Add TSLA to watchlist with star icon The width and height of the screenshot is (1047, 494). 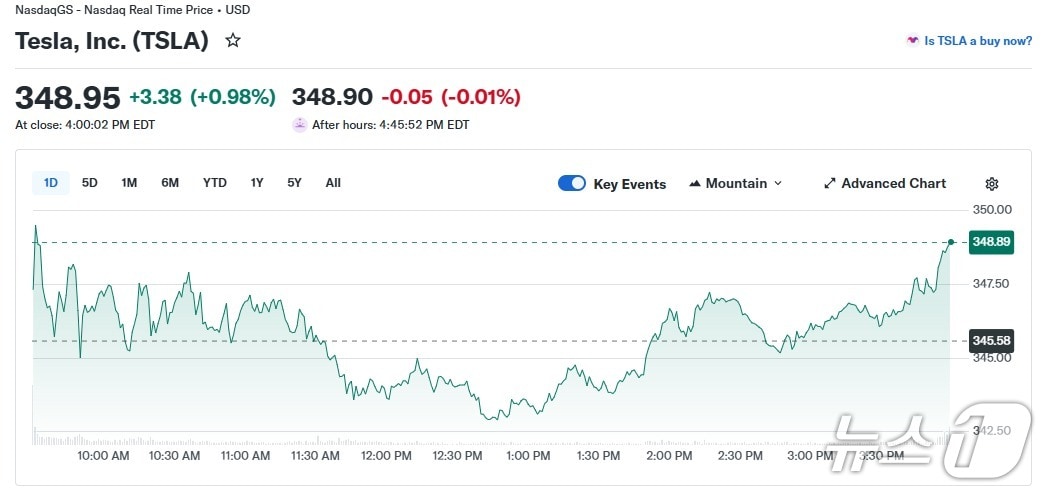tap(233, 41)
